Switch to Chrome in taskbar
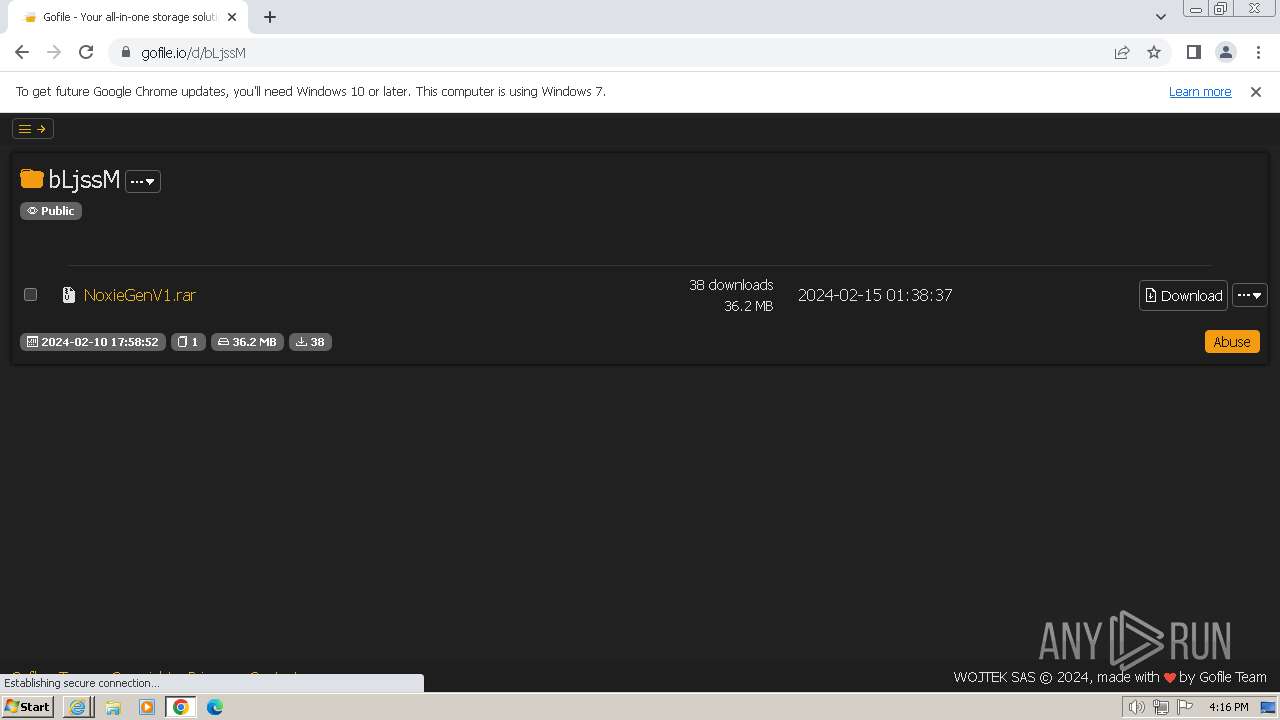Screen dimensions: 1280x720 pos(181,707)
